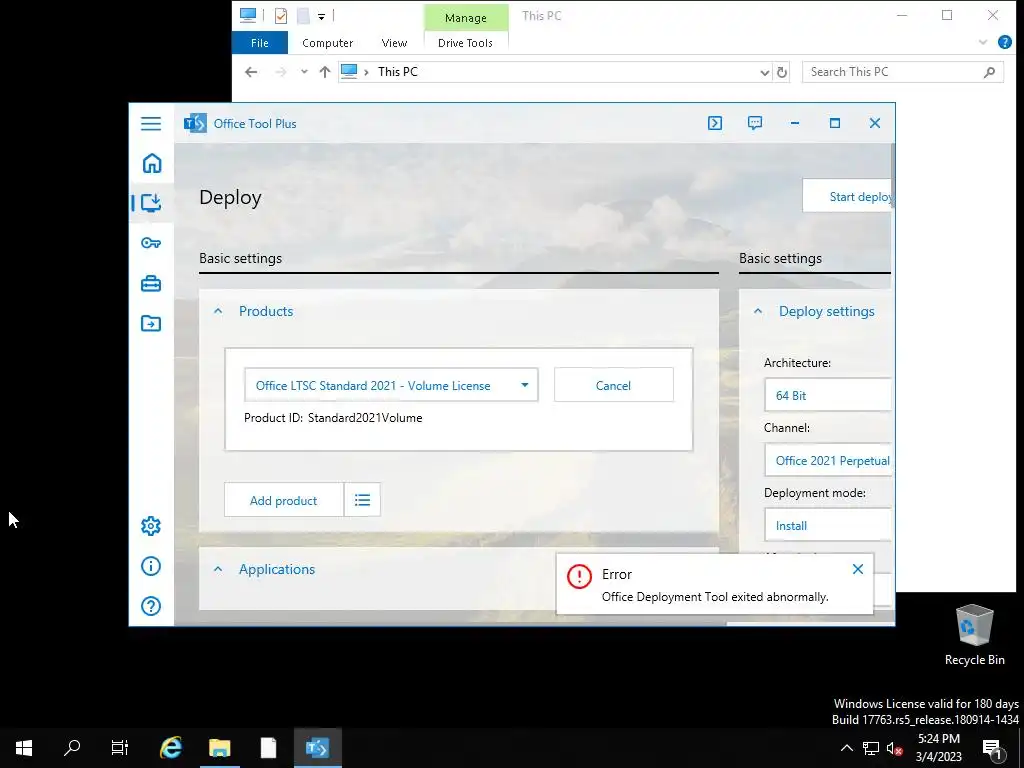Select the Deploy sidebar icon

tap(151, 203)
